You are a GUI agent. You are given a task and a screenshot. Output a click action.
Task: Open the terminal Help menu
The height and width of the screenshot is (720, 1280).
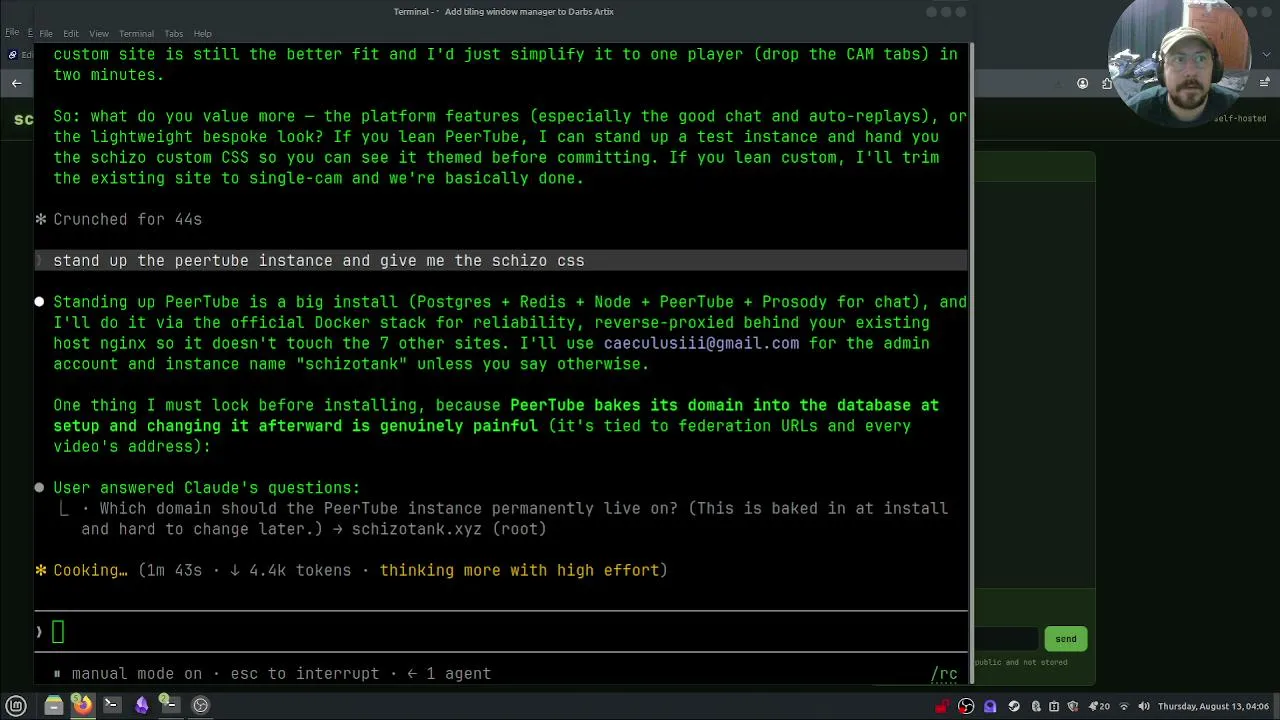click(x=202, y=33)
